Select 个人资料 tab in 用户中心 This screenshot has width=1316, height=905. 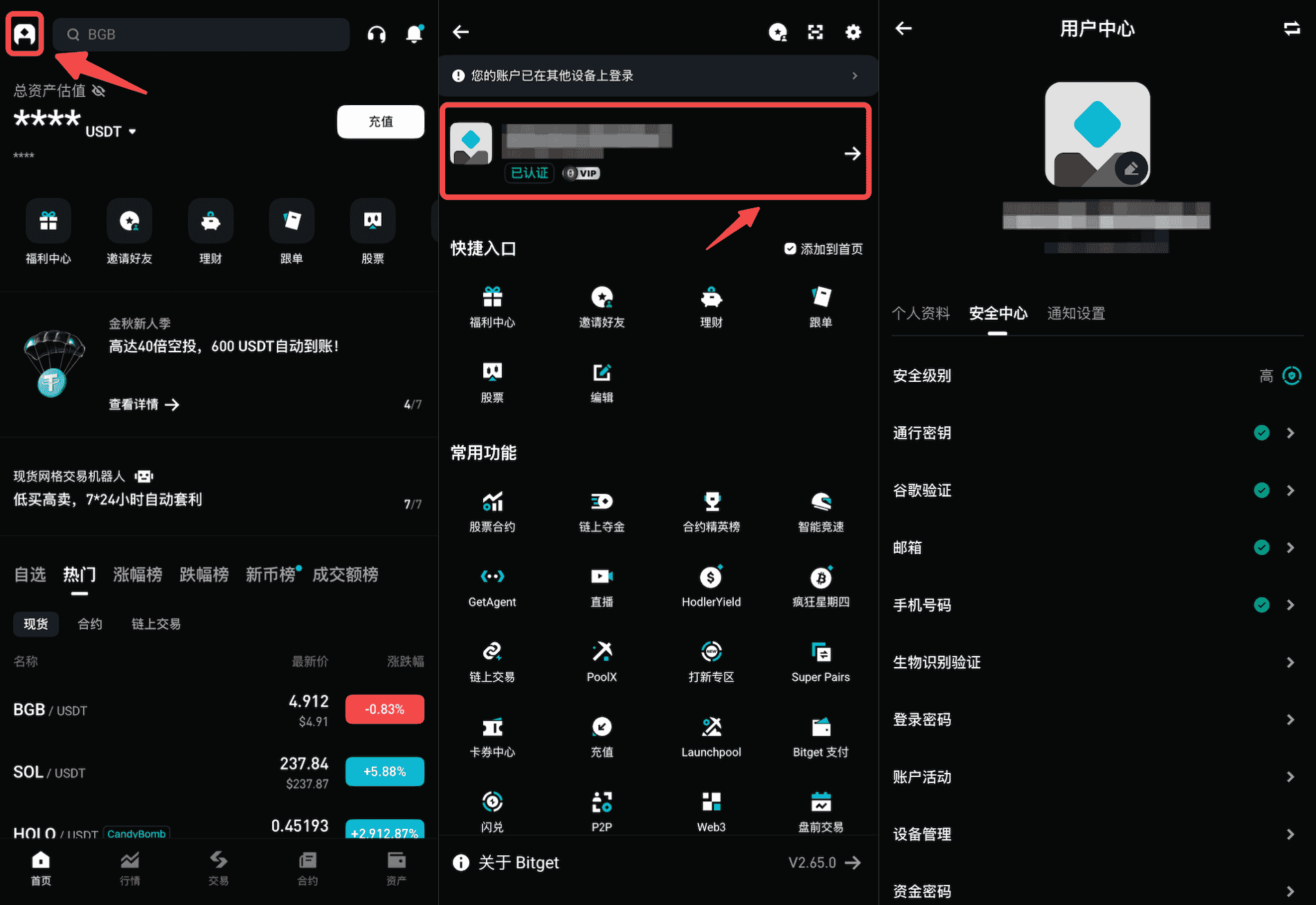(x=921, y=313)
